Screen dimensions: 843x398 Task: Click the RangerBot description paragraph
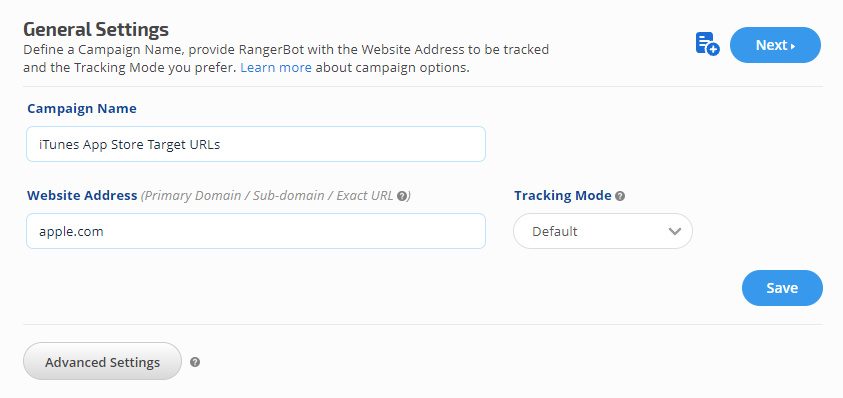286,59
